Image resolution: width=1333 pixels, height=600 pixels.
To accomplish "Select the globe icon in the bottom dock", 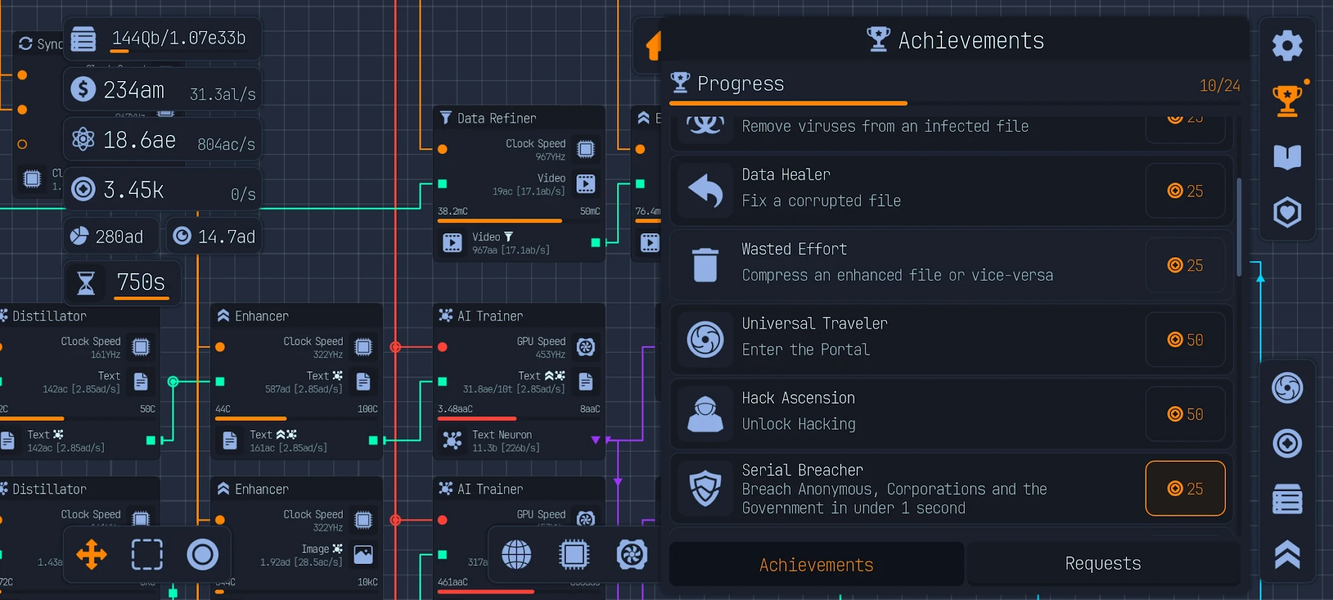I will (x=516, y=555).
